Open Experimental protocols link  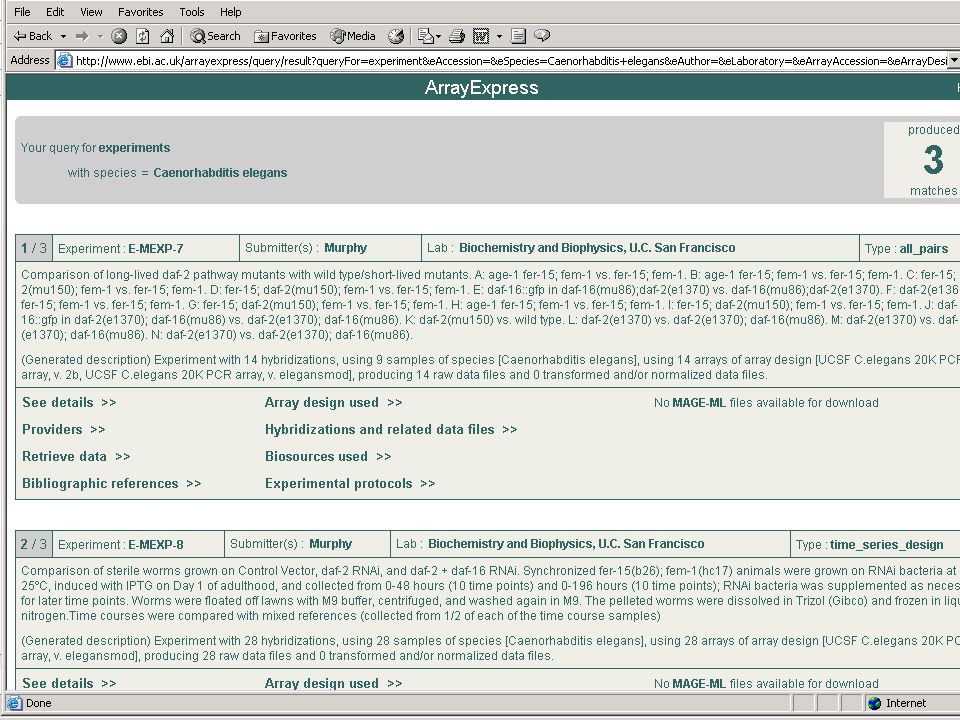[x=350, y=483]
